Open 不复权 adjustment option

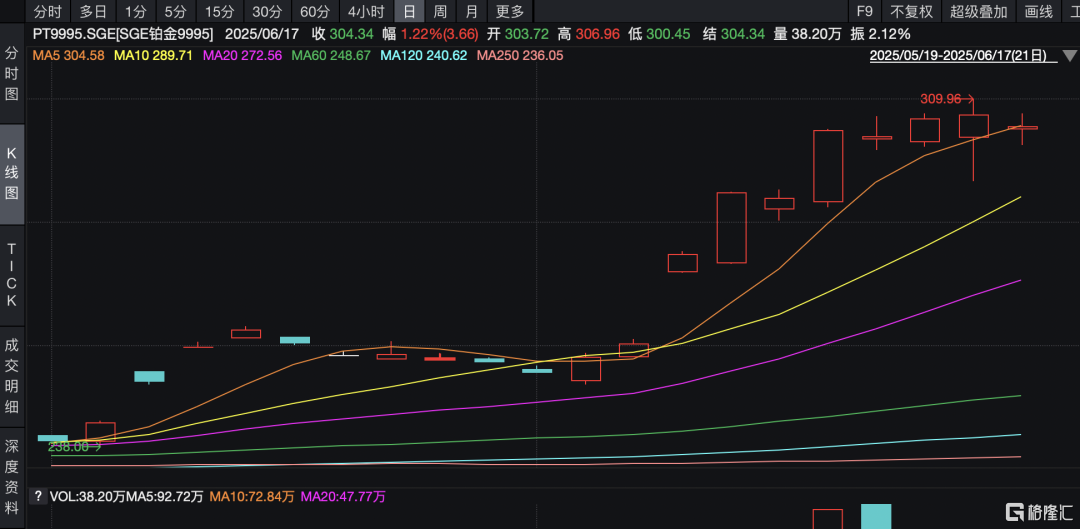point(911,11)
